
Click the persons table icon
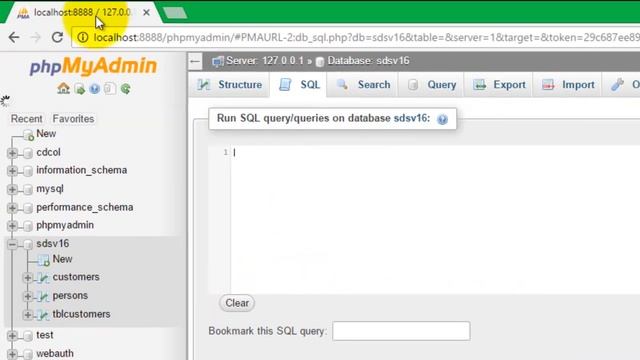pos(43,296)
